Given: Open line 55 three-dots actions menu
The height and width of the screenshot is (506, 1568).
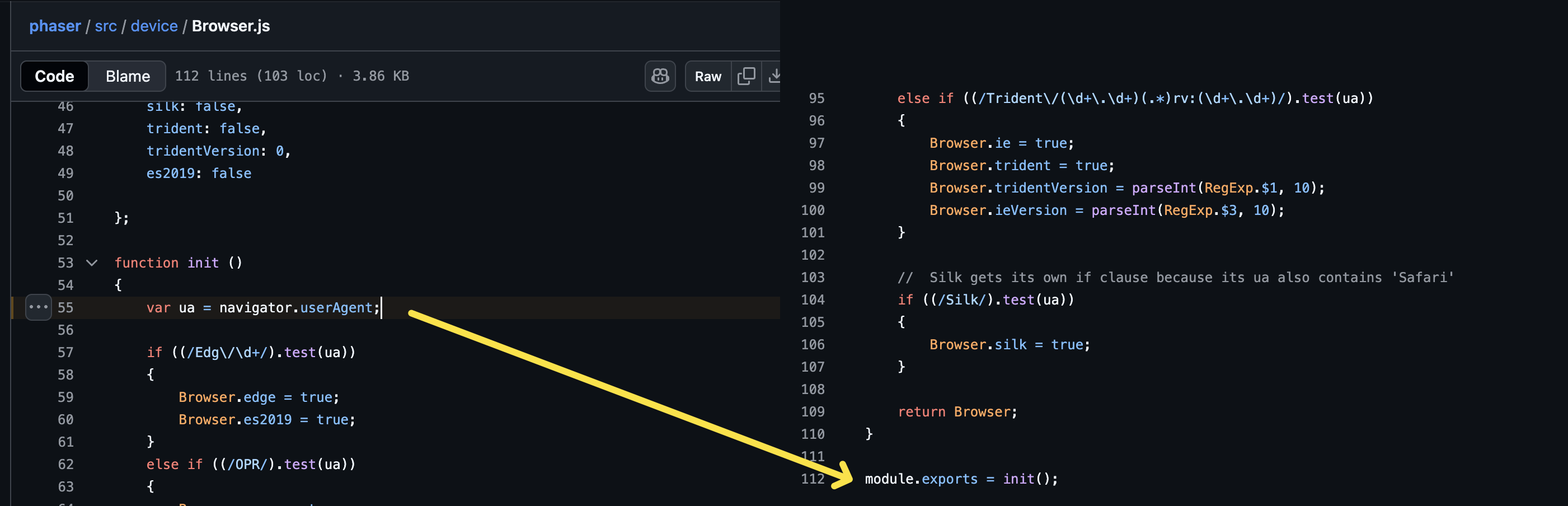Looking at the screenshot, I should point(39,307).
